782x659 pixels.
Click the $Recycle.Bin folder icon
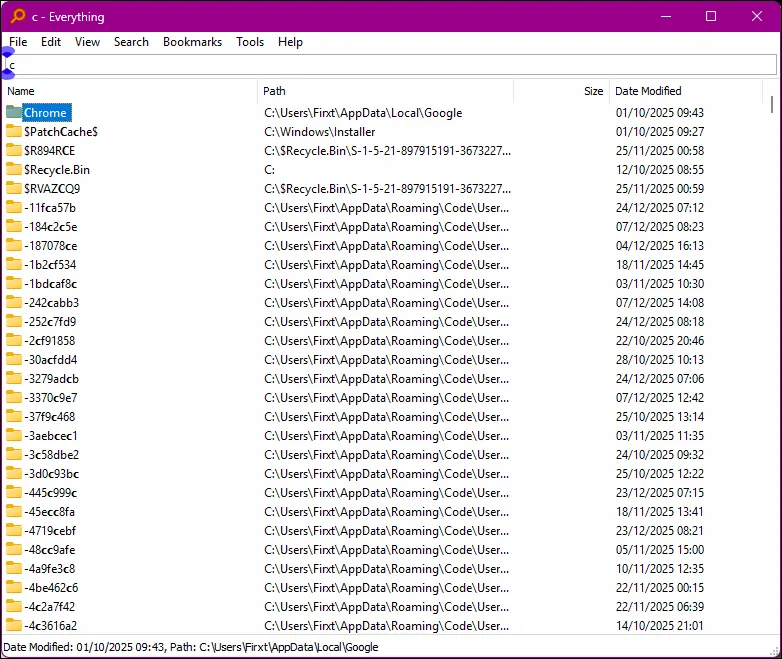(x=14, y=169)
